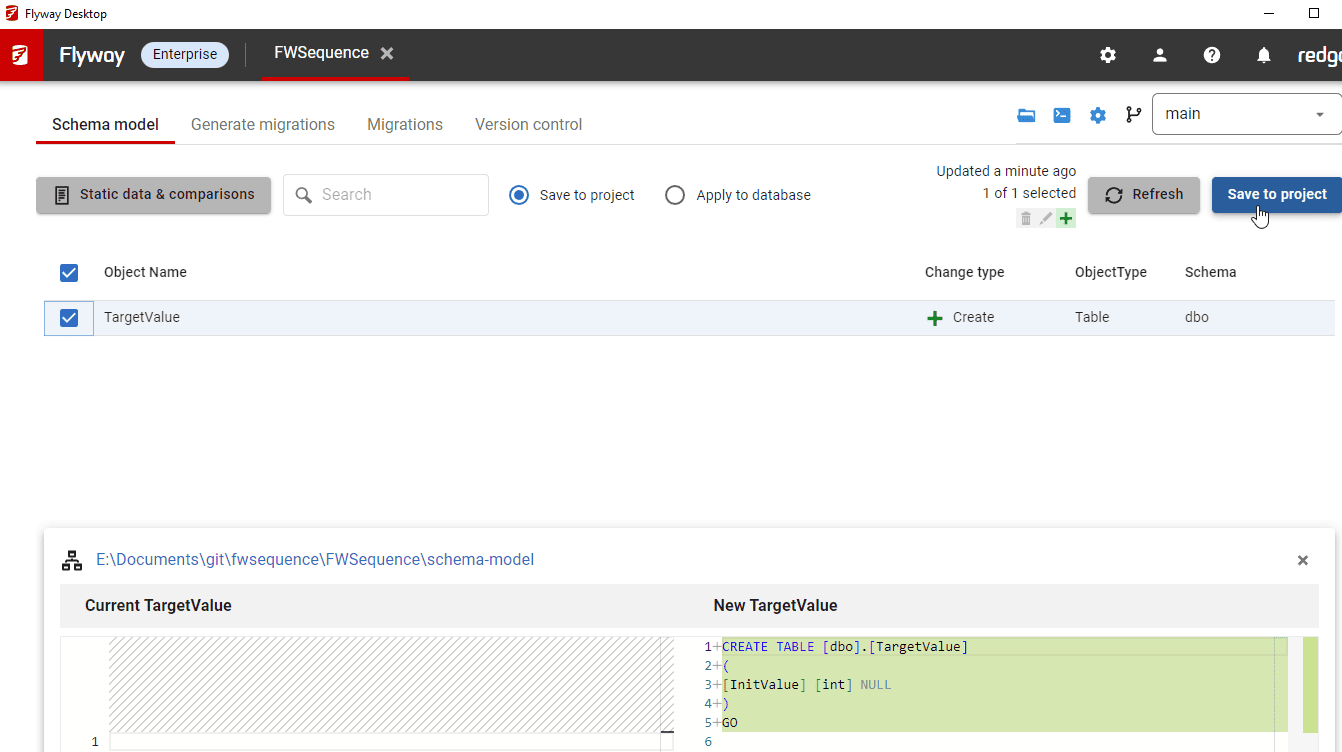The width and height of the screenshot is (1342, 752).
Task: Click the GO line in diff
Action: coord(730,723)
